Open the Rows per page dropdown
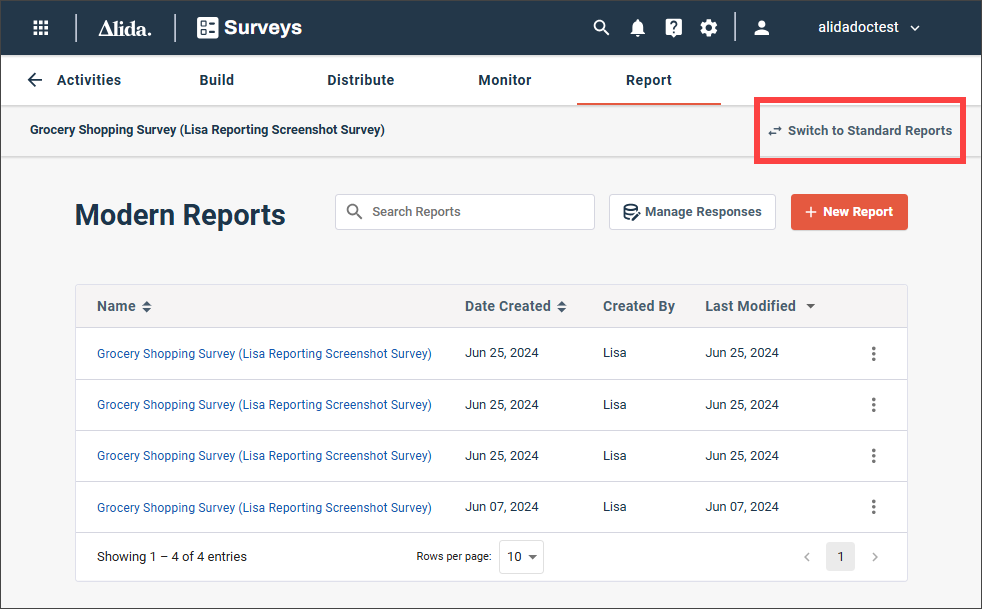 [x=521, y=556]
